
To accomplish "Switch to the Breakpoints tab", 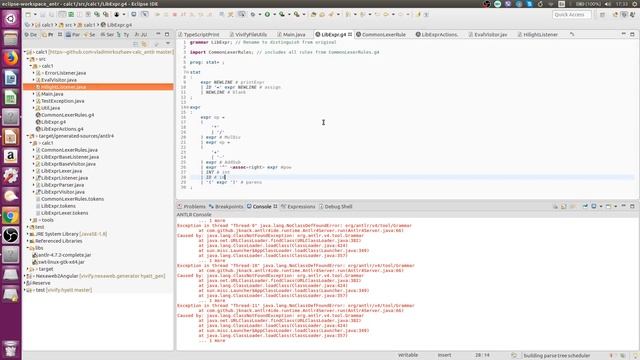I will pos(226,207).
